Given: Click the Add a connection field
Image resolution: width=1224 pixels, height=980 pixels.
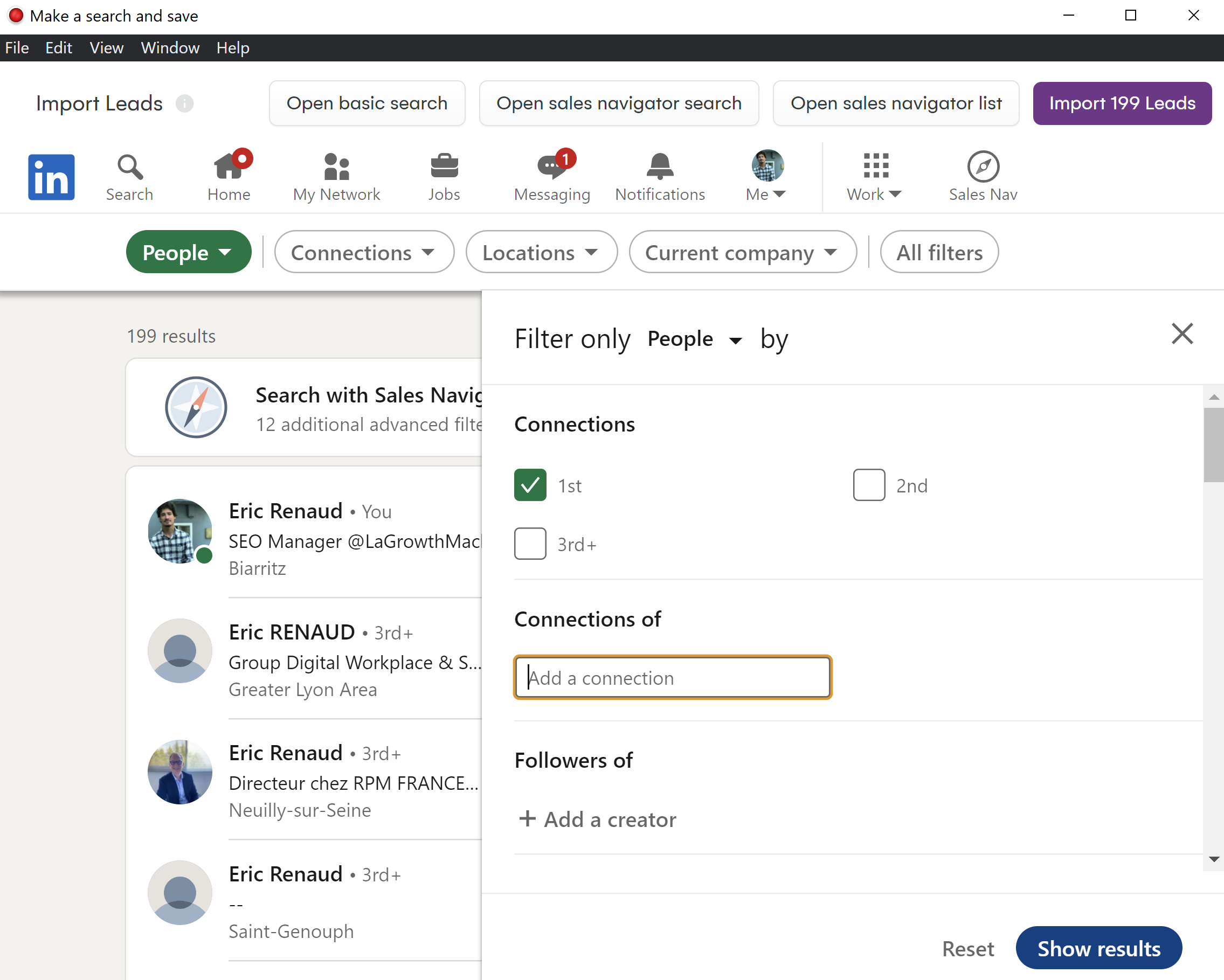Looking at the screenshot, I should click(672, 678).
